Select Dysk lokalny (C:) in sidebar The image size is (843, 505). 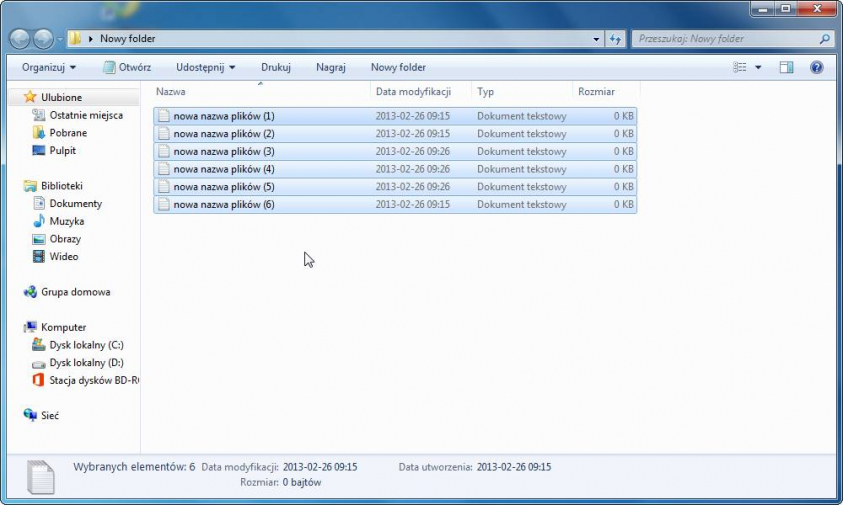86,345
